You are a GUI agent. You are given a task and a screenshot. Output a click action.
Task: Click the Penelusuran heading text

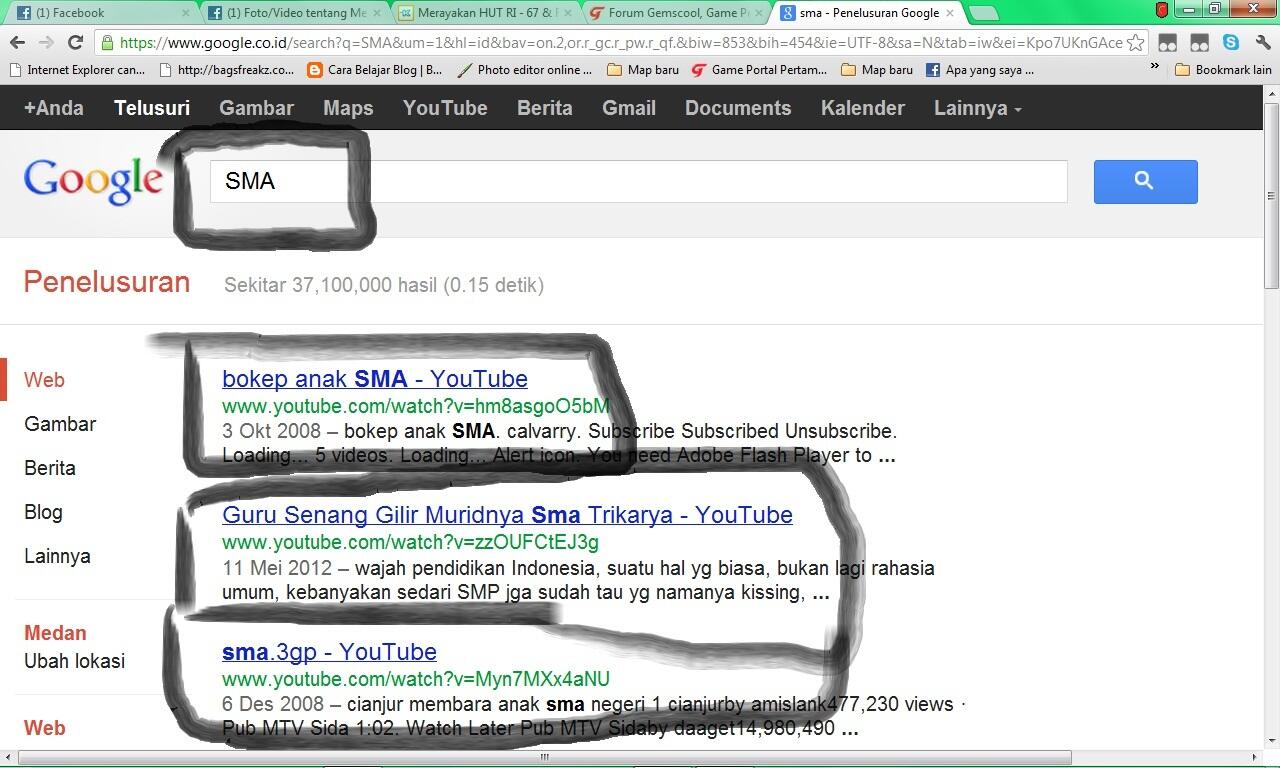point(107,282)
